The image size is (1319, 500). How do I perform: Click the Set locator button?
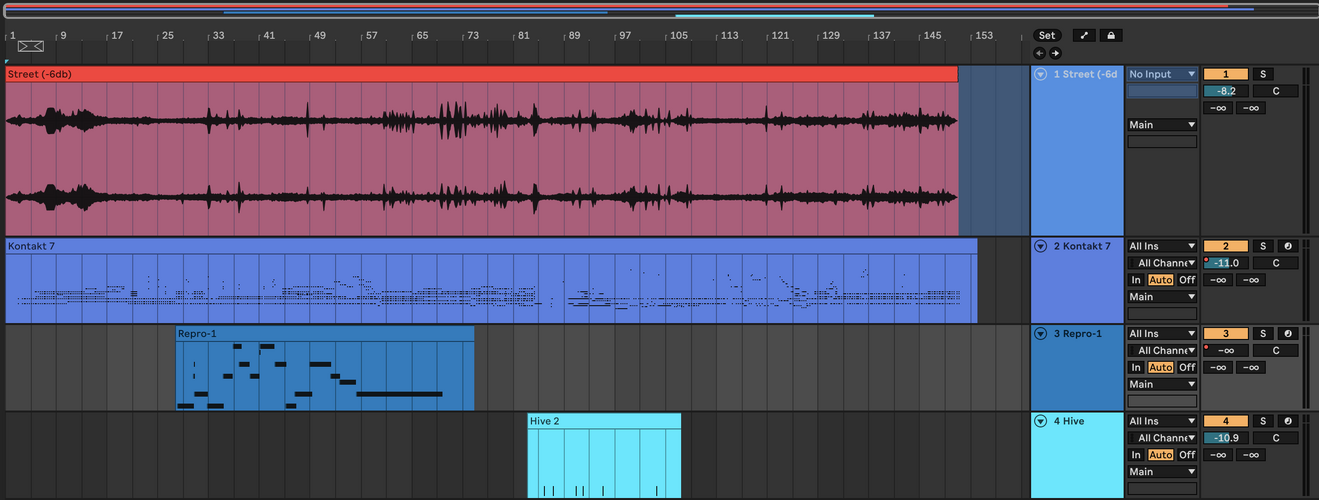tap(1047, 35)
